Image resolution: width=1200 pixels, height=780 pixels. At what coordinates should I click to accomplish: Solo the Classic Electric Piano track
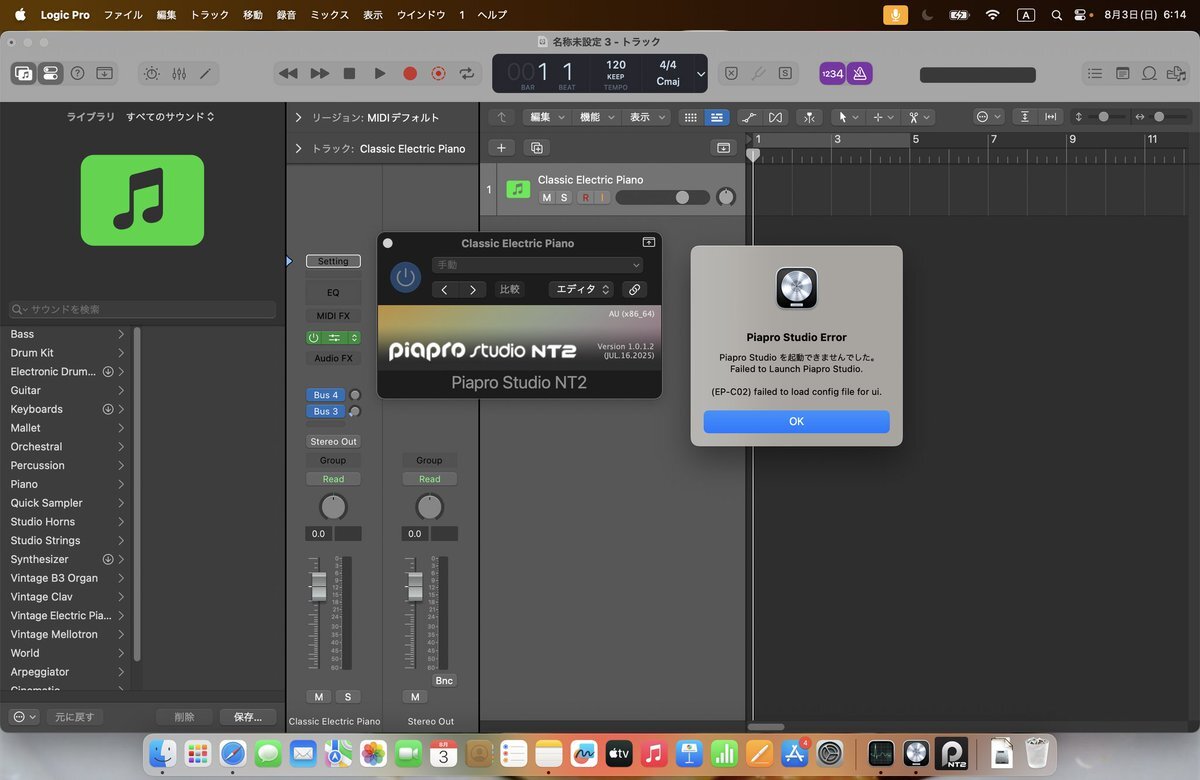[564, 198]
